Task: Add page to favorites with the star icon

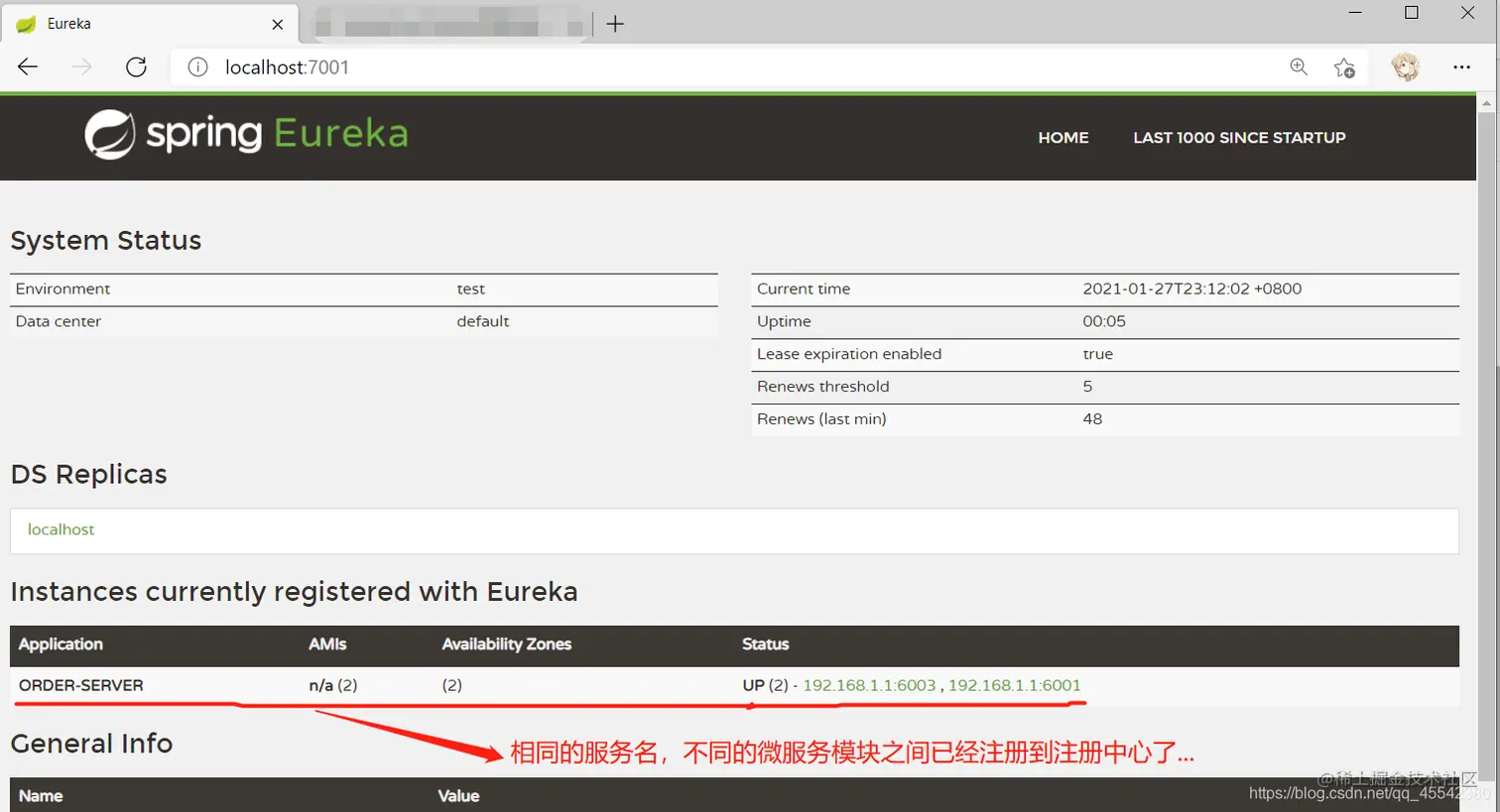Action: (x=1344, y=67)
